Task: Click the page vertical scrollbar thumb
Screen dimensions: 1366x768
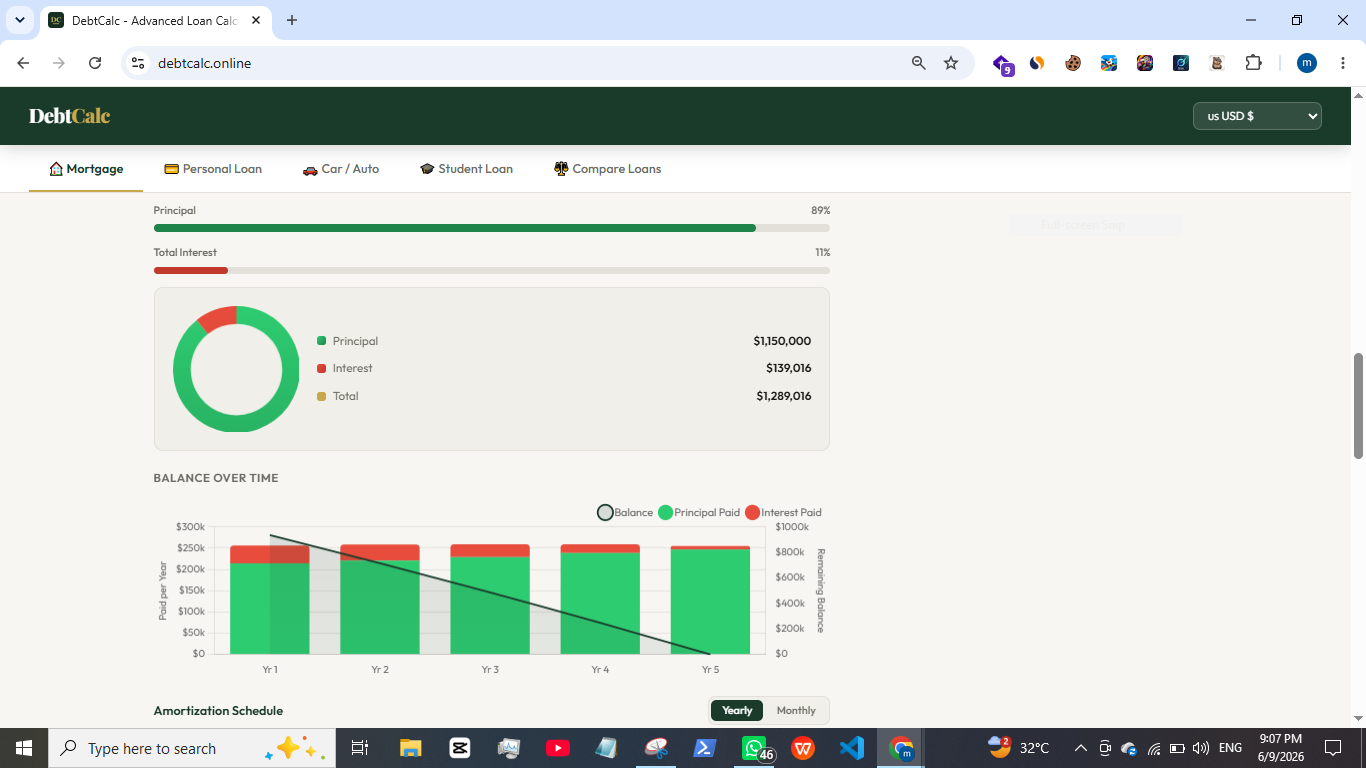Action: [1358, 405]
